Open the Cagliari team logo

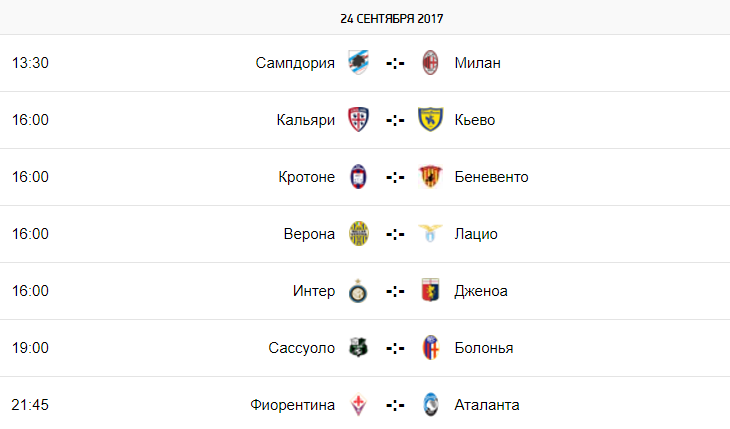[358, 120]
